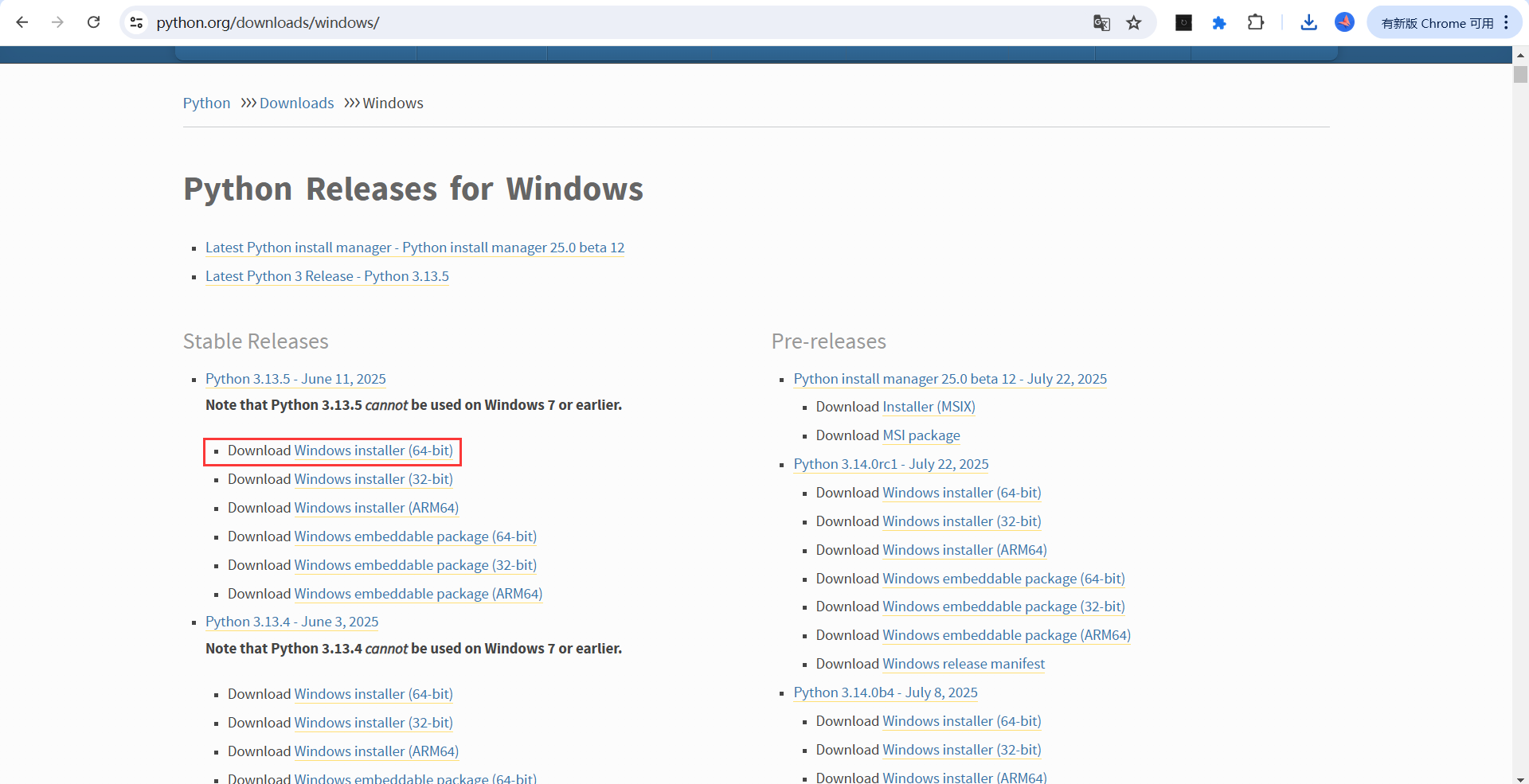Open Python 3.14.0b4 - July 8, 2025 release
1529x784 pixels.
[x=886, y=692]
